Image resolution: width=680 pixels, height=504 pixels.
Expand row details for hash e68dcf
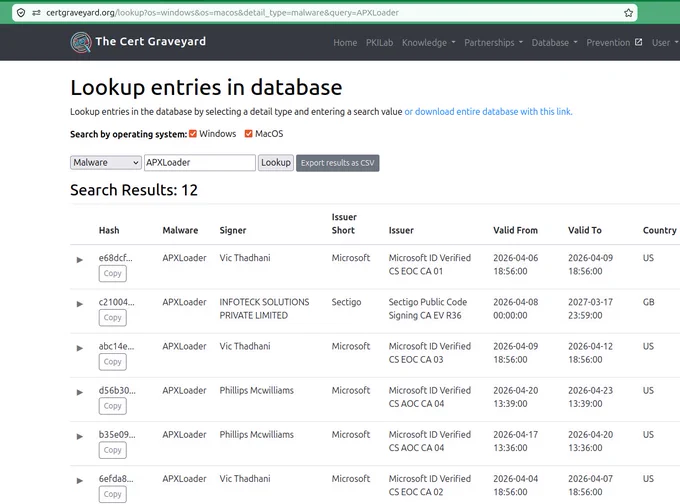[x=79, y=260]
